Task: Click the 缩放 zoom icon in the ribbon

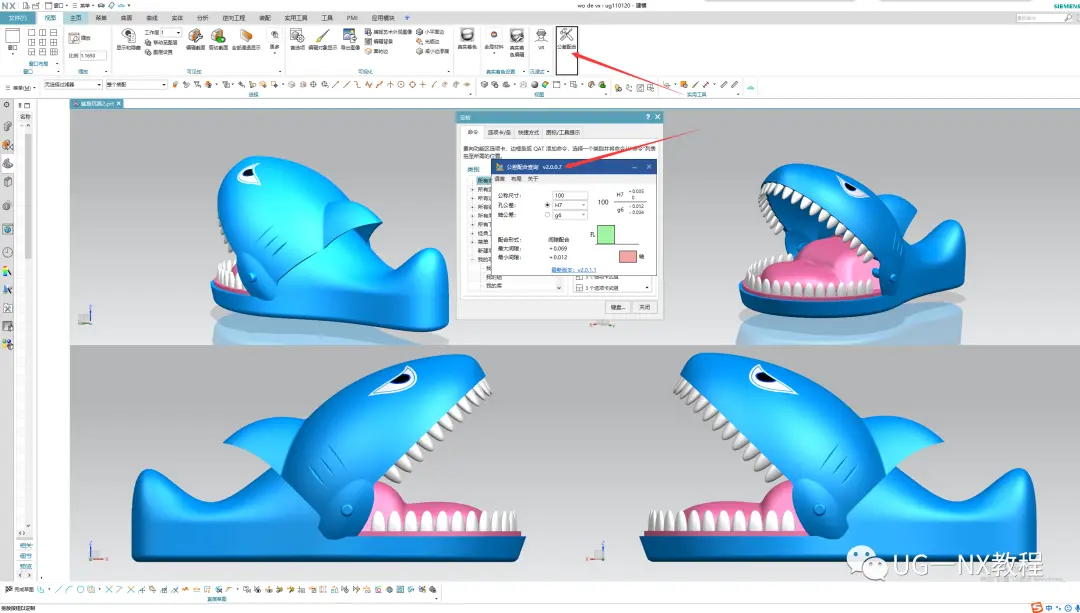Action: [x=74, y=38]
